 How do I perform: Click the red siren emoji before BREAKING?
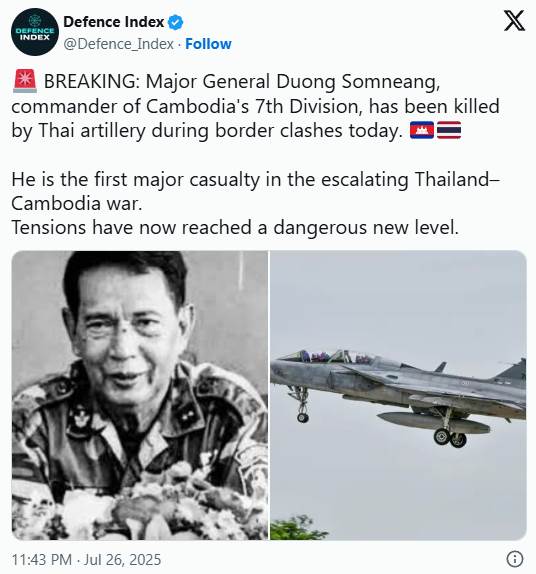point(25,81)
